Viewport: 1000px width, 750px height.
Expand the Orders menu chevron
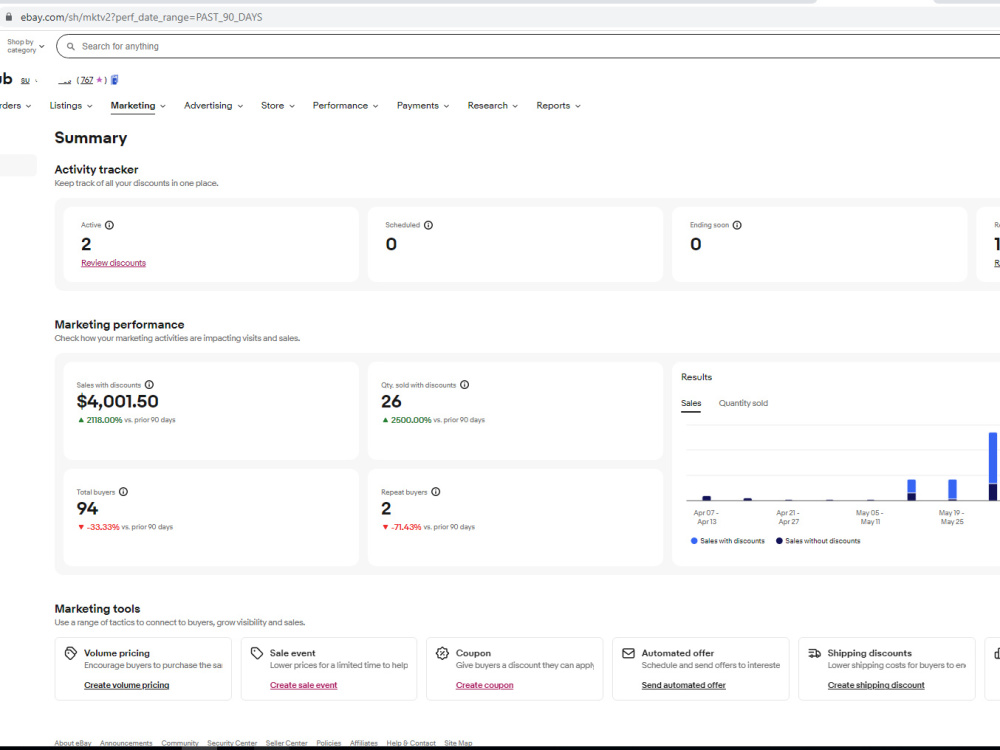pyautogui.click(x=29, y=107)
